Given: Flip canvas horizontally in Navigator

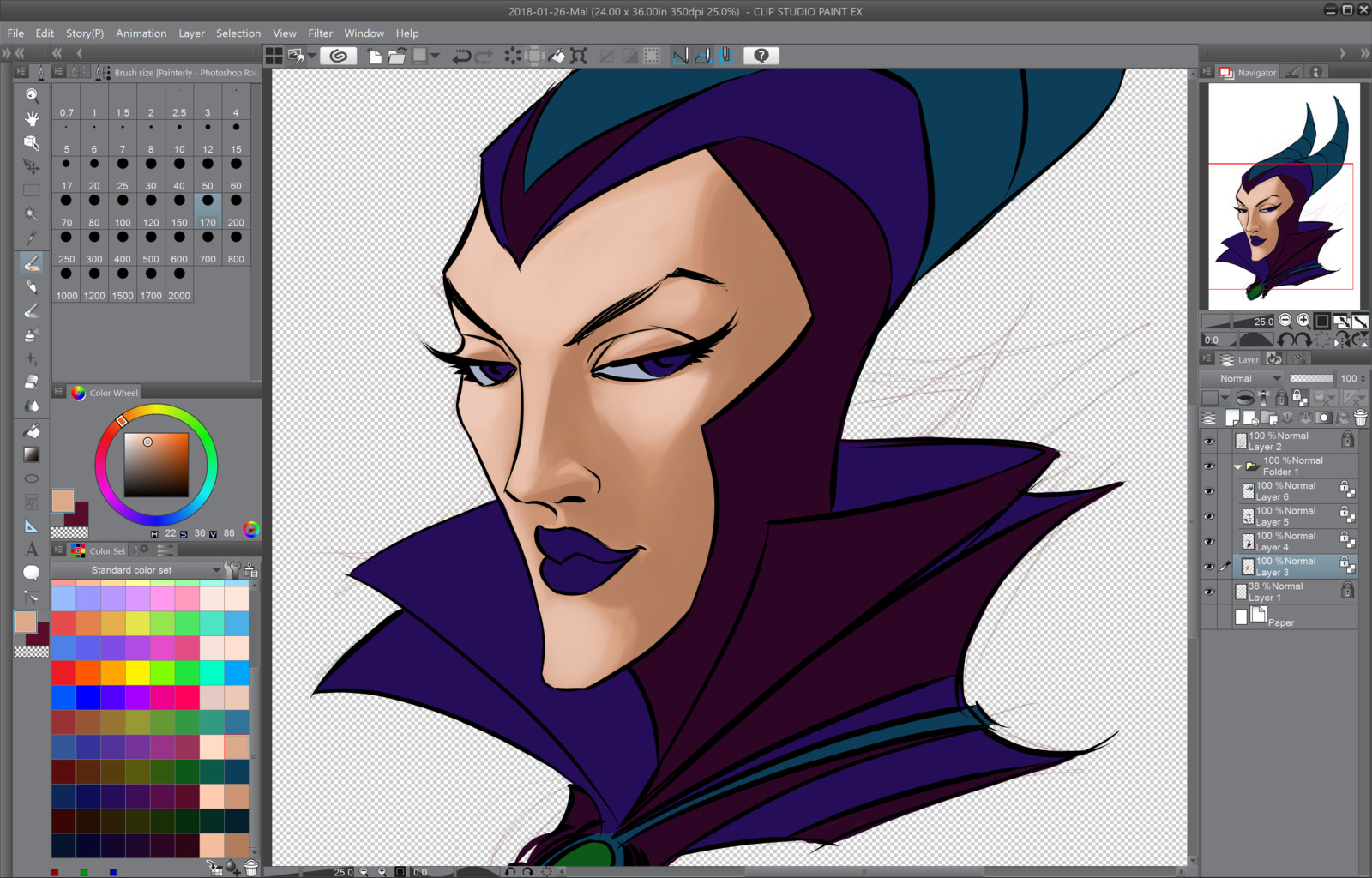Looking at the screenshot, I should [1343, 340].
